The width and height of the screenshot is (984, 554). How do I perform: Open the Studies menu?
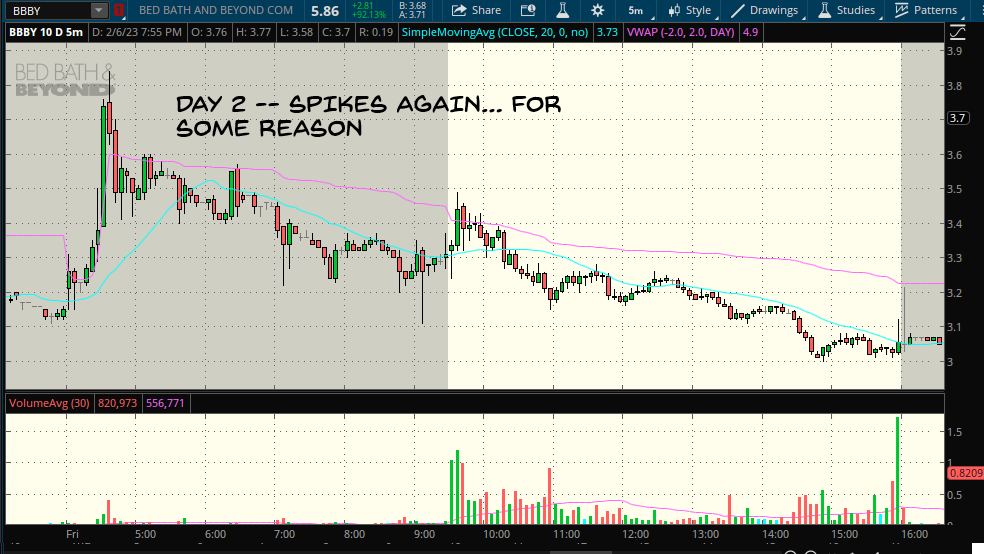pyautogui.click(x=847, y=11)
